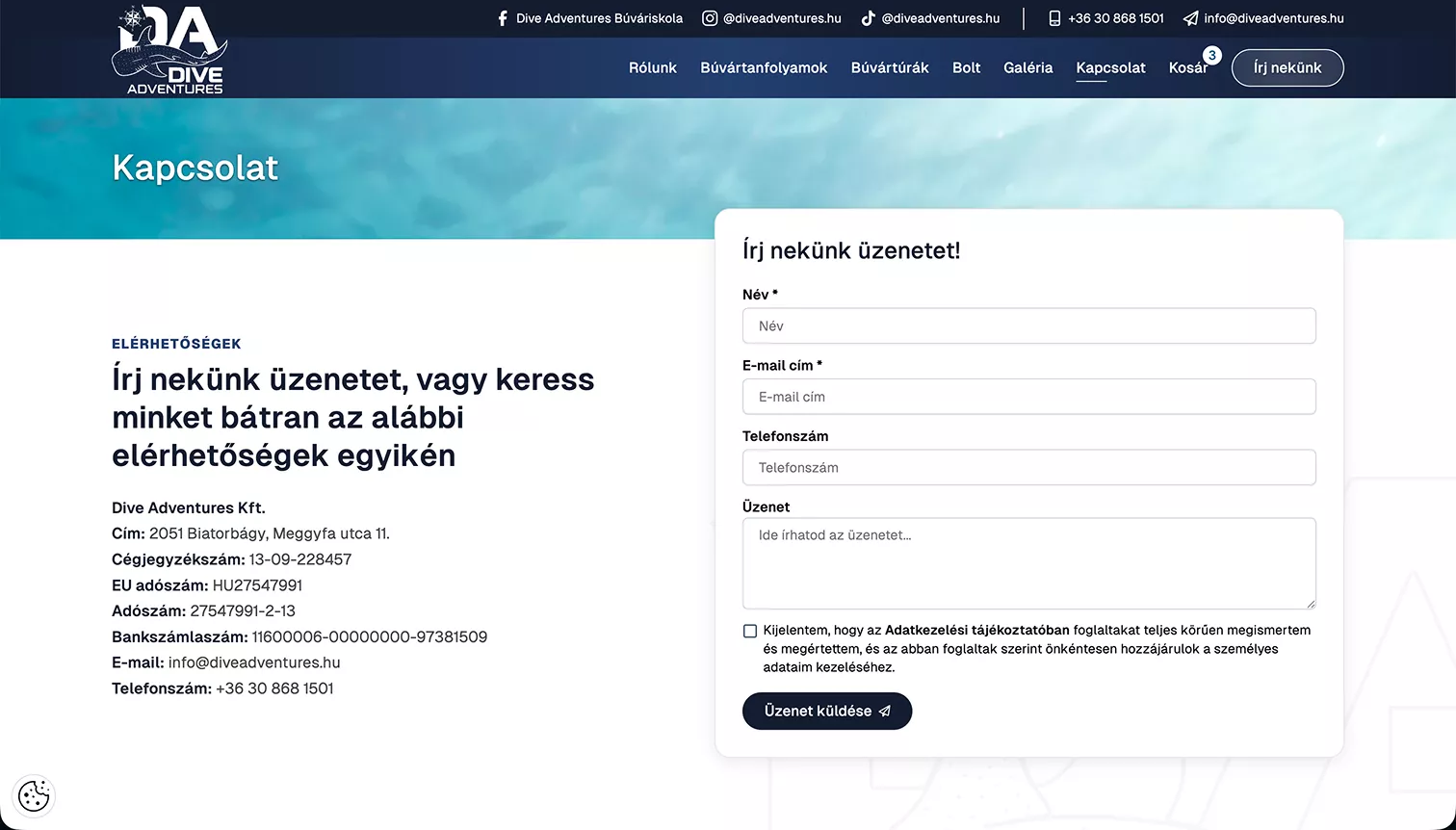Screen dimensions: 1456x830
Task: Open cookie settings icon
Action: click(34, 796)
